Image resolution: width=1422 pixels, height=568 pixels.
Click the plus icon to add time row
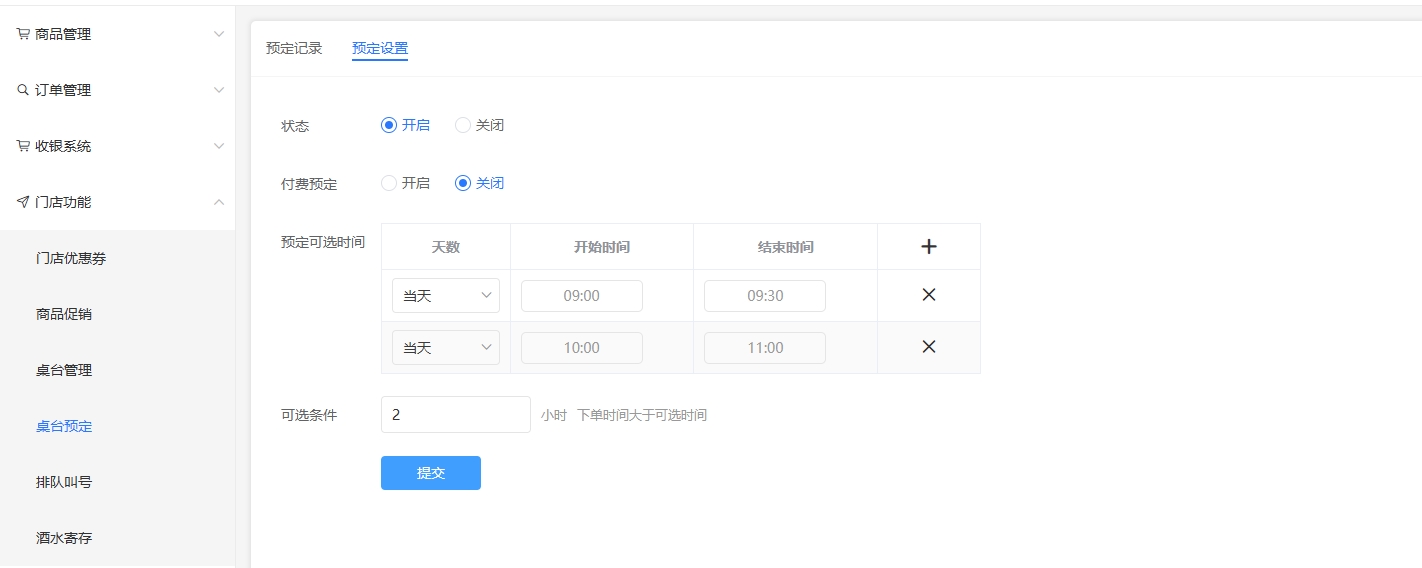pyautogui.click(x=928, y=247)
